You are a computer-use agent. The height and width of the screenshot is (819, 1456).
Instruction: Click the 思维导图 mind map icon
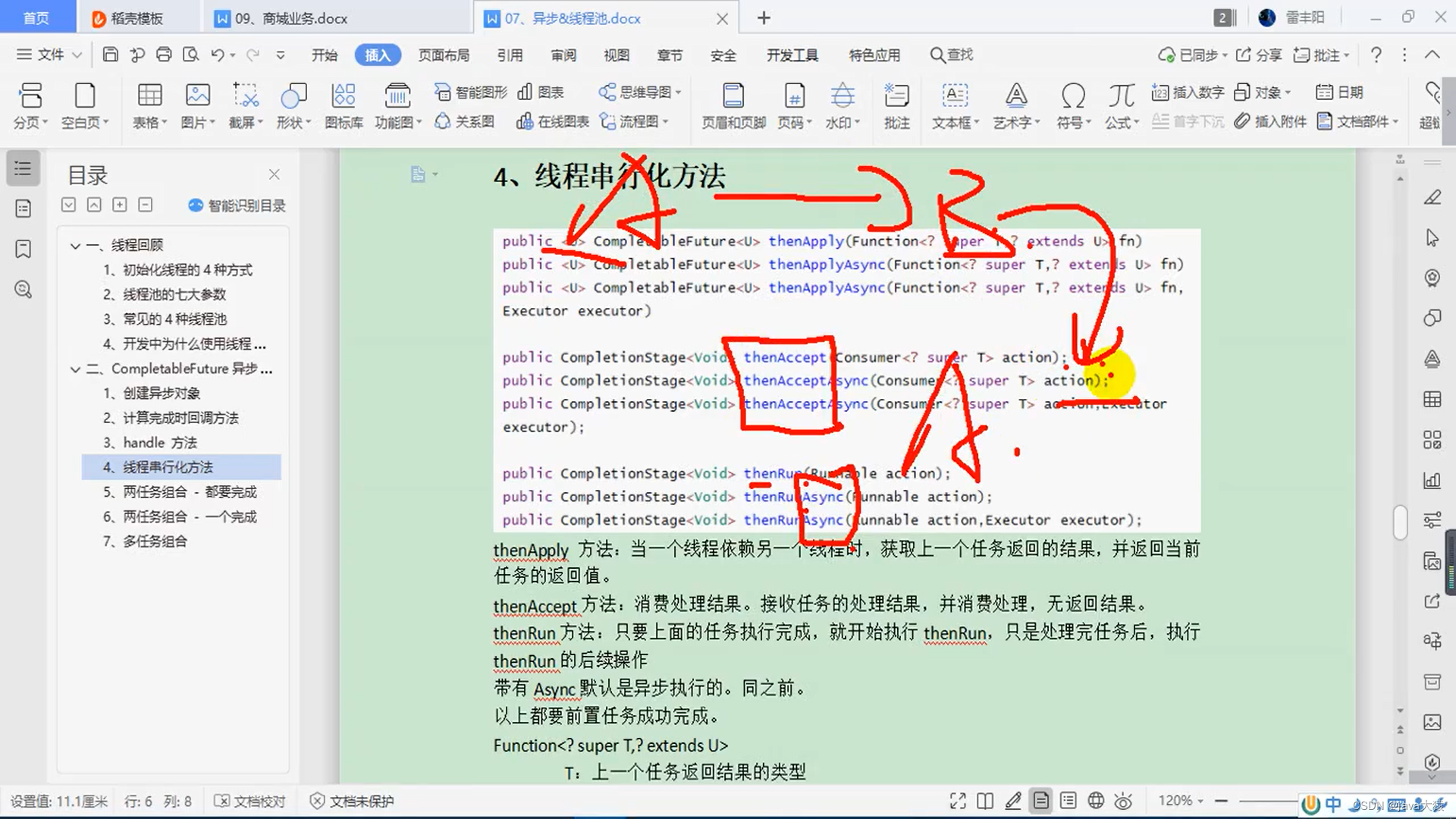(x=607, y=92)
